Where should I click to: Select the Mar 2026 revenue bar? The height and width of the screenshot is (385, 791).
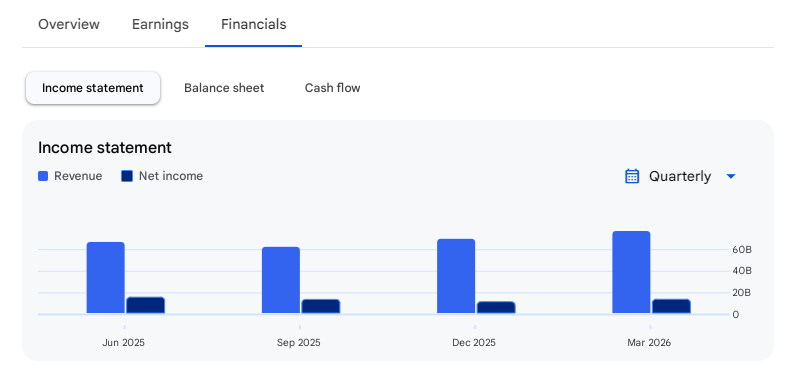click(x=631, y=272)
